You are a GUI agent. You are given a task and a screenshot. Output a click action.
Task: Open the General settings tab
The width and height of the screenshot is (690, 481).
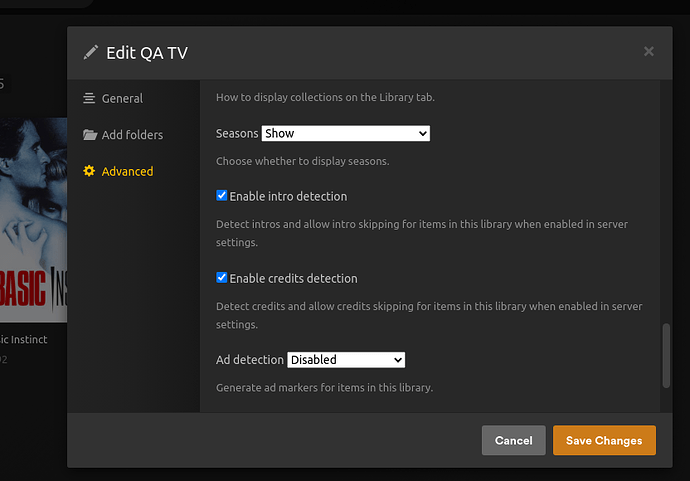[x=122, y=98]
